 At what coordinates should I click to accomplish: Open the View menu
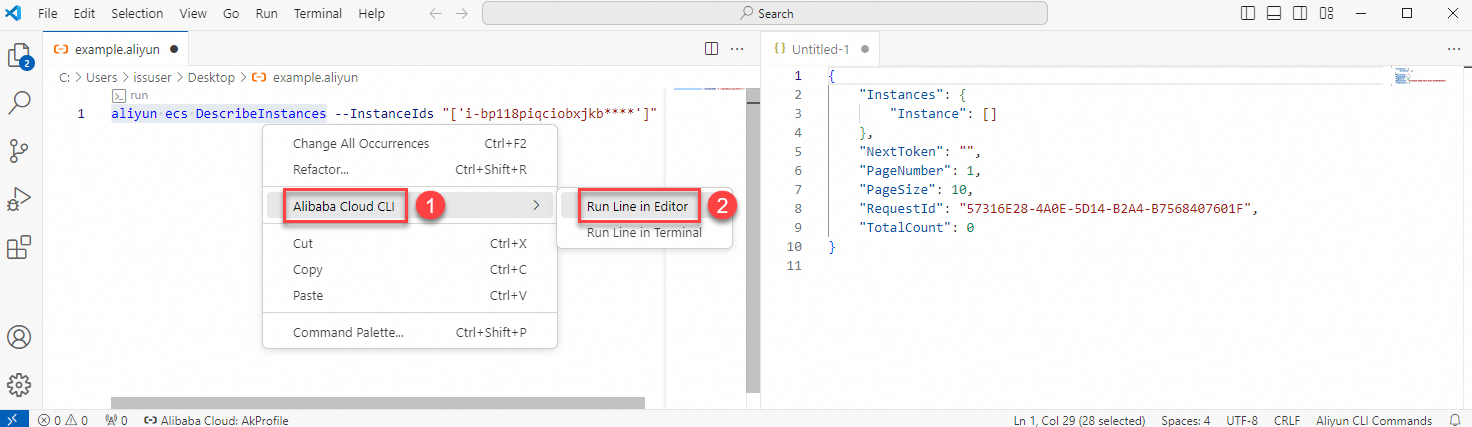[x=193, y=14]
